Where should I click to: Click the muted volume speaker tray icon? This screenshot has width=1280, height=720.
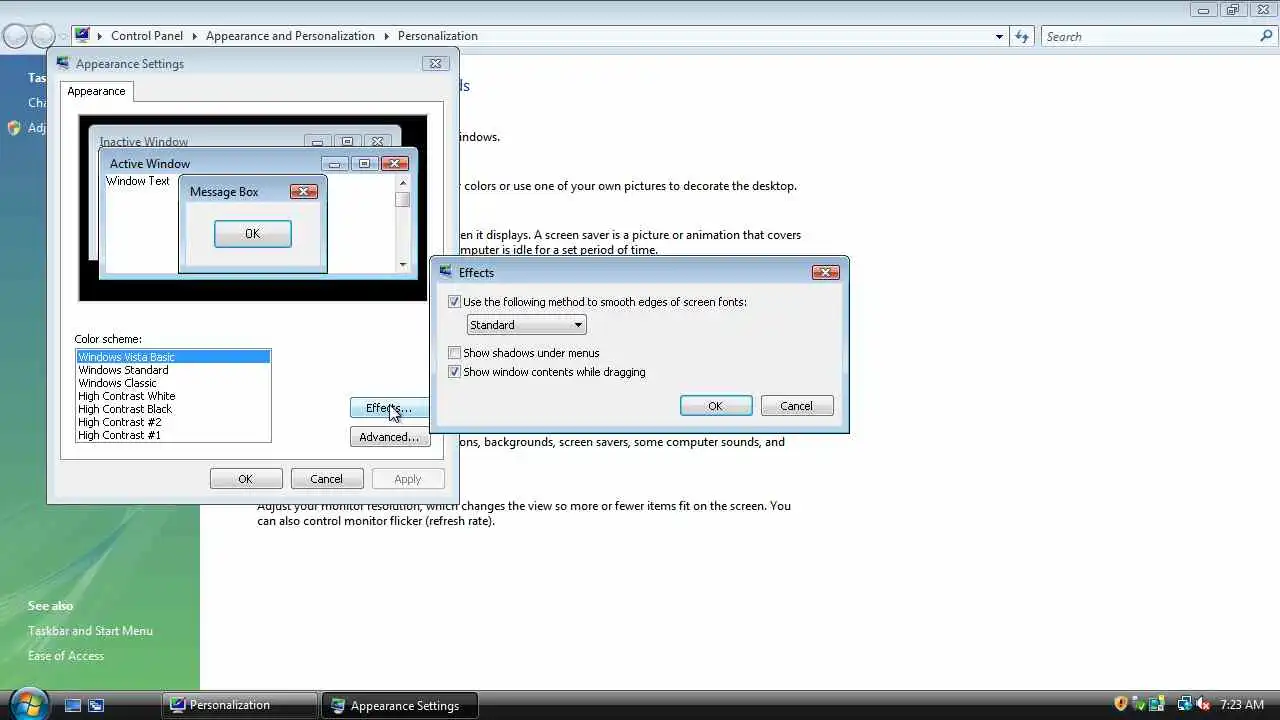tap(1203, 704)
